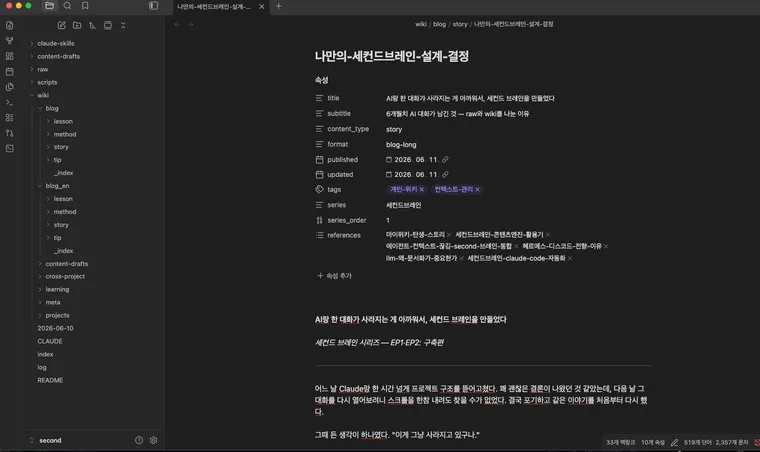This screenshot has height=452, width=760.
Task: Change the file sort order
Action: (x=92, y=25)
